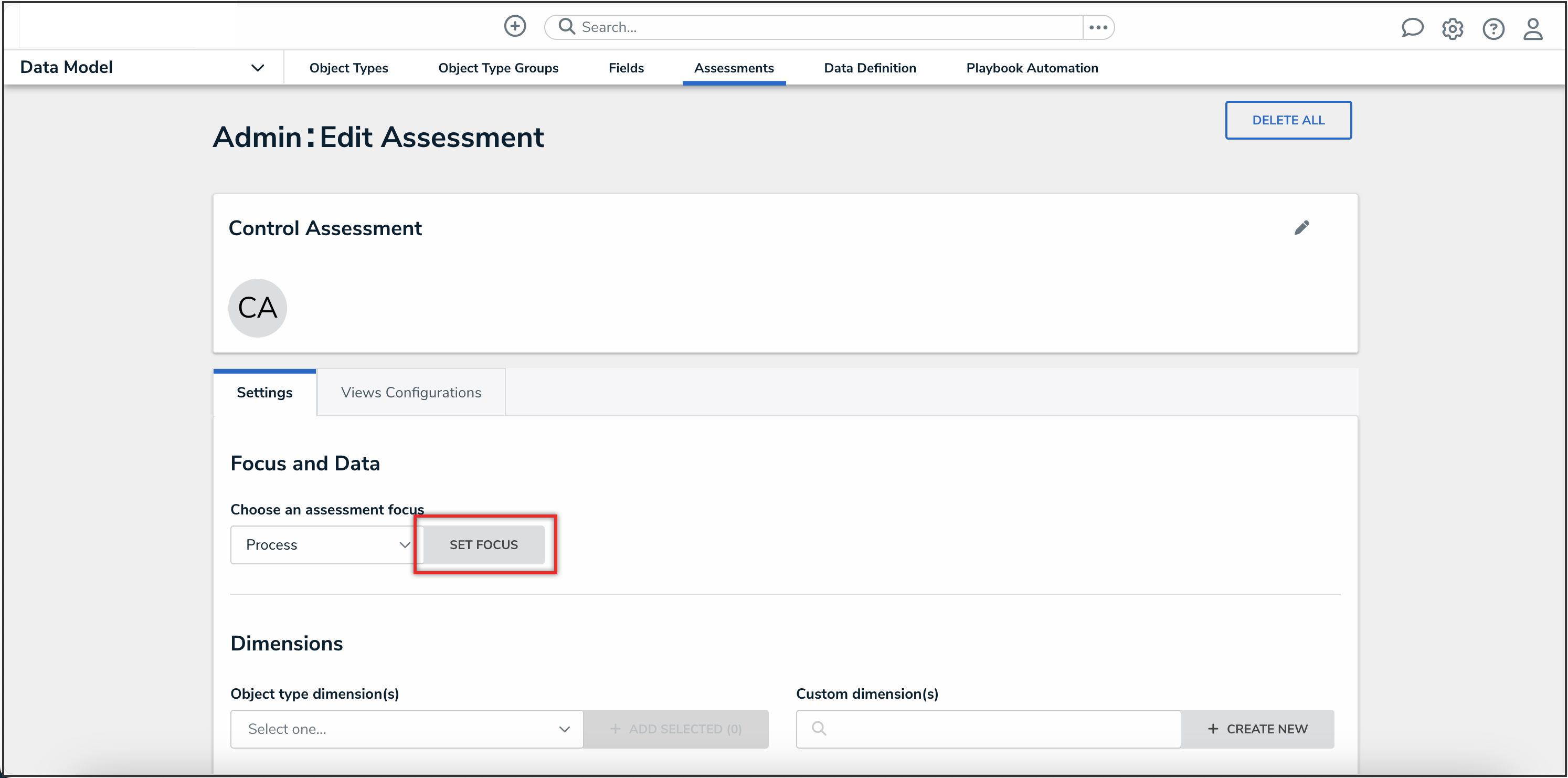
Task: Open the Playbook Automation tab
Action: (x=1032, y=68)
